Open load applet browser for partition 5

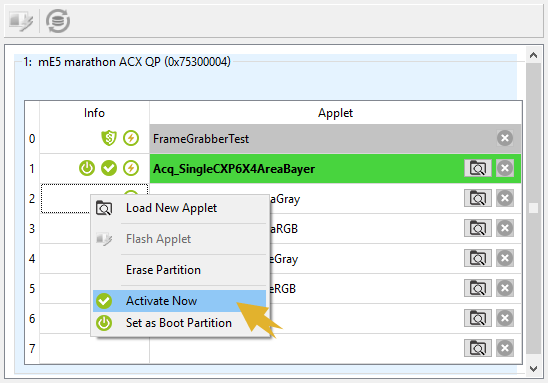click(477, 288)
